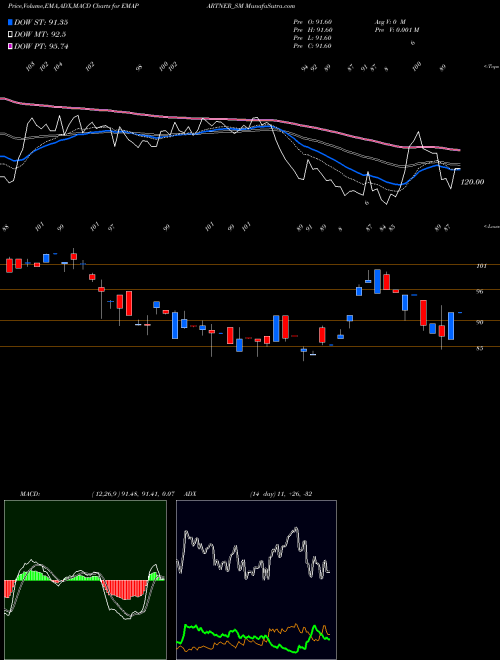500x660 pixels.
Task: Click the magenta DOW PT legend swatch
Action: coord(10,46)
